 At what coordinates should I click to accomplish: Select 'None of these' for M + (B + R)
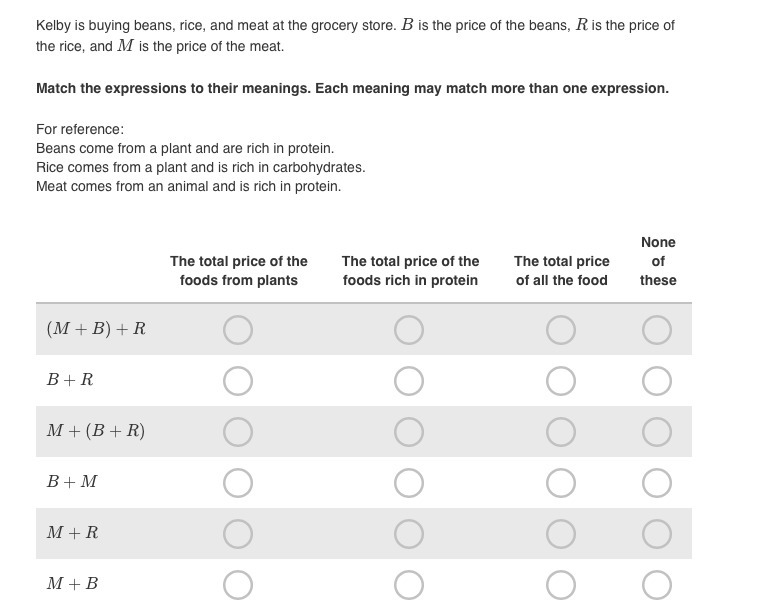656,432
